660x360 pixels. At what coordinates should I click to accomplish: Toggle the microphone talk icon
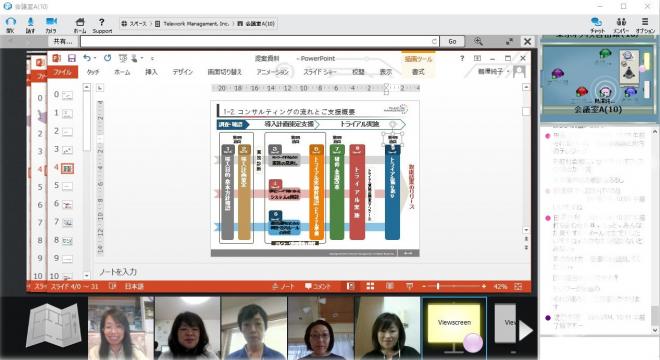(30, 21)
